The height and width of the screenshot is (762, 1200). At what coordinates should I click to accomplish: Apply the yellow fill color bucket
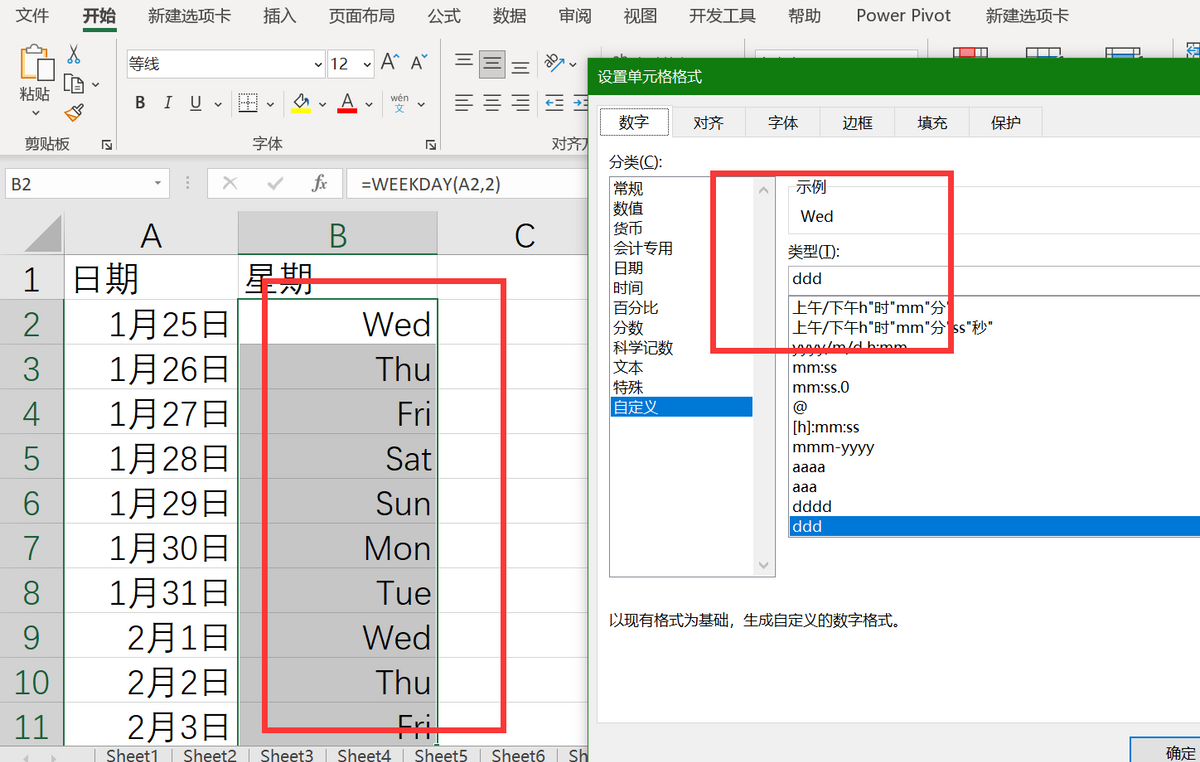point(301,103)
